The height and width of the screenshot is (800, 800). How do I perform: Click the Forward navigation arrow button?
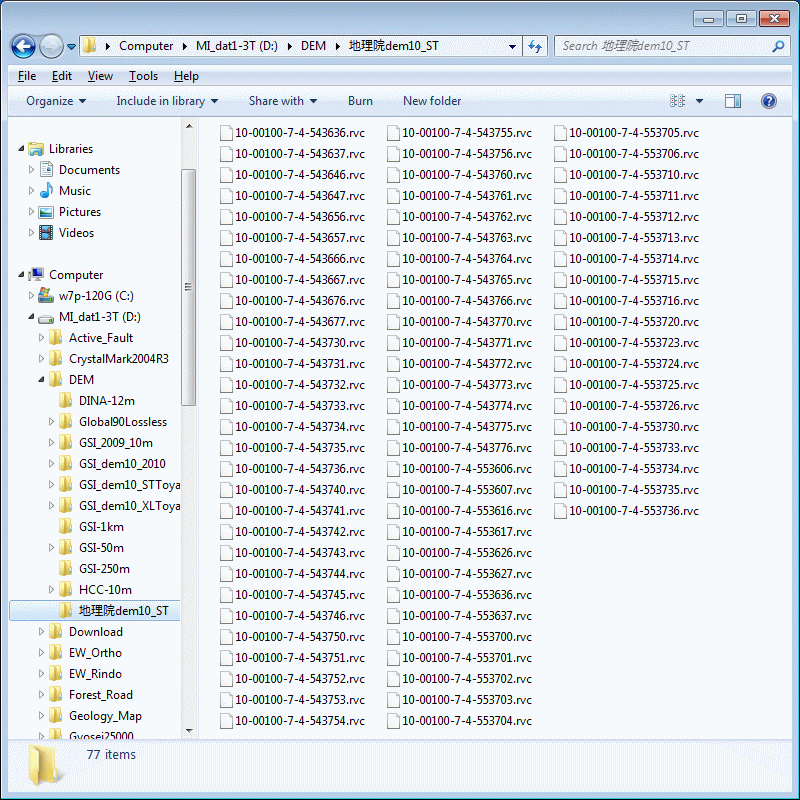(51, 46)
